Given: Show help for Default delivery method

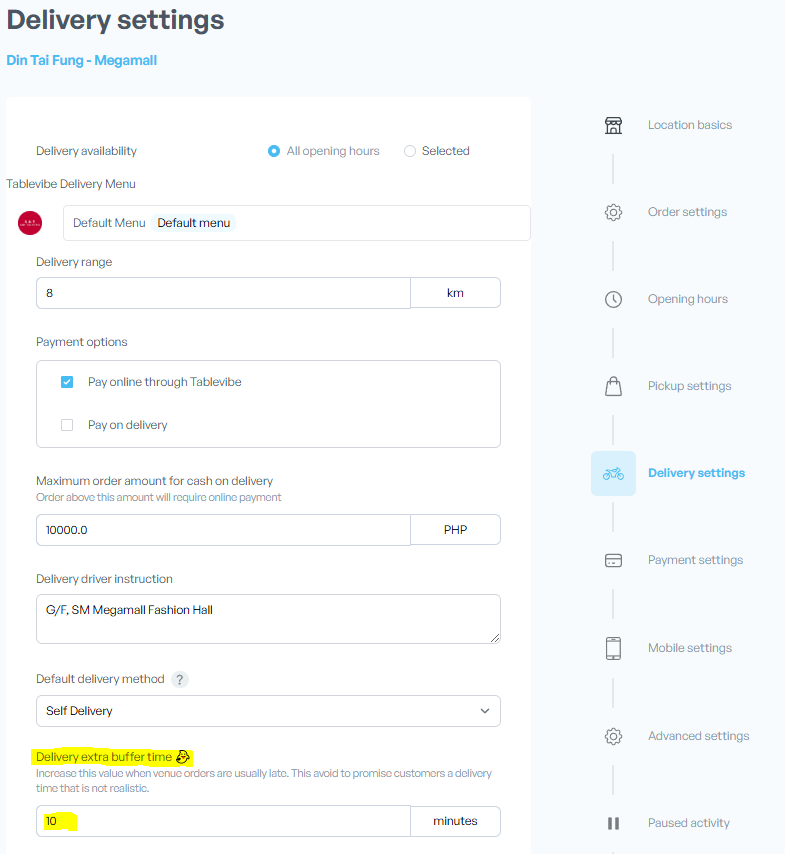Looking at the screenshot, I should pos(180,679).
